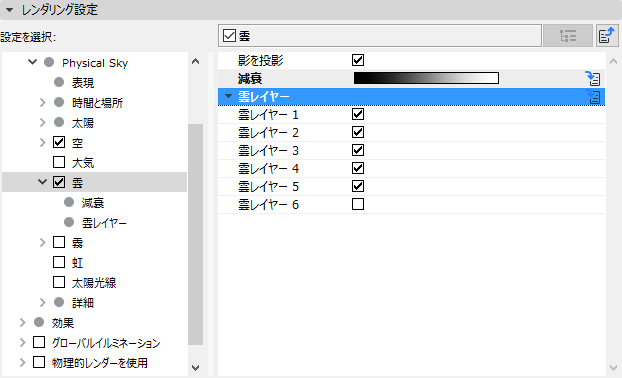
Task: Toggle the 雲 checkbox in the header field
Action: [x=229, y=36]
